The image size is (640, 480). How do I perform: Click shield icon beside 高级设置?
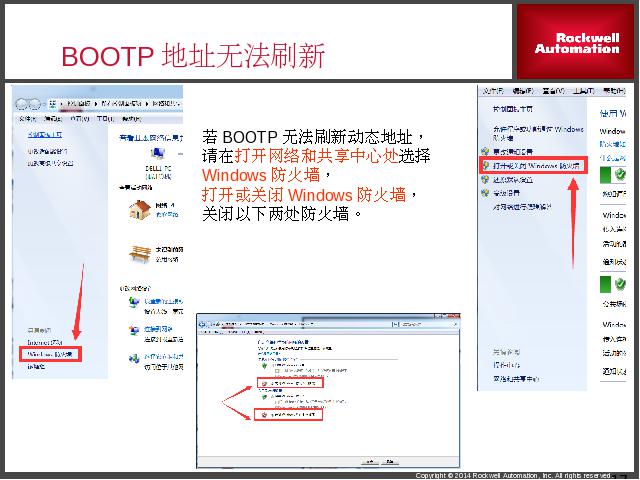pyautogui.click(x=485, y=193)
